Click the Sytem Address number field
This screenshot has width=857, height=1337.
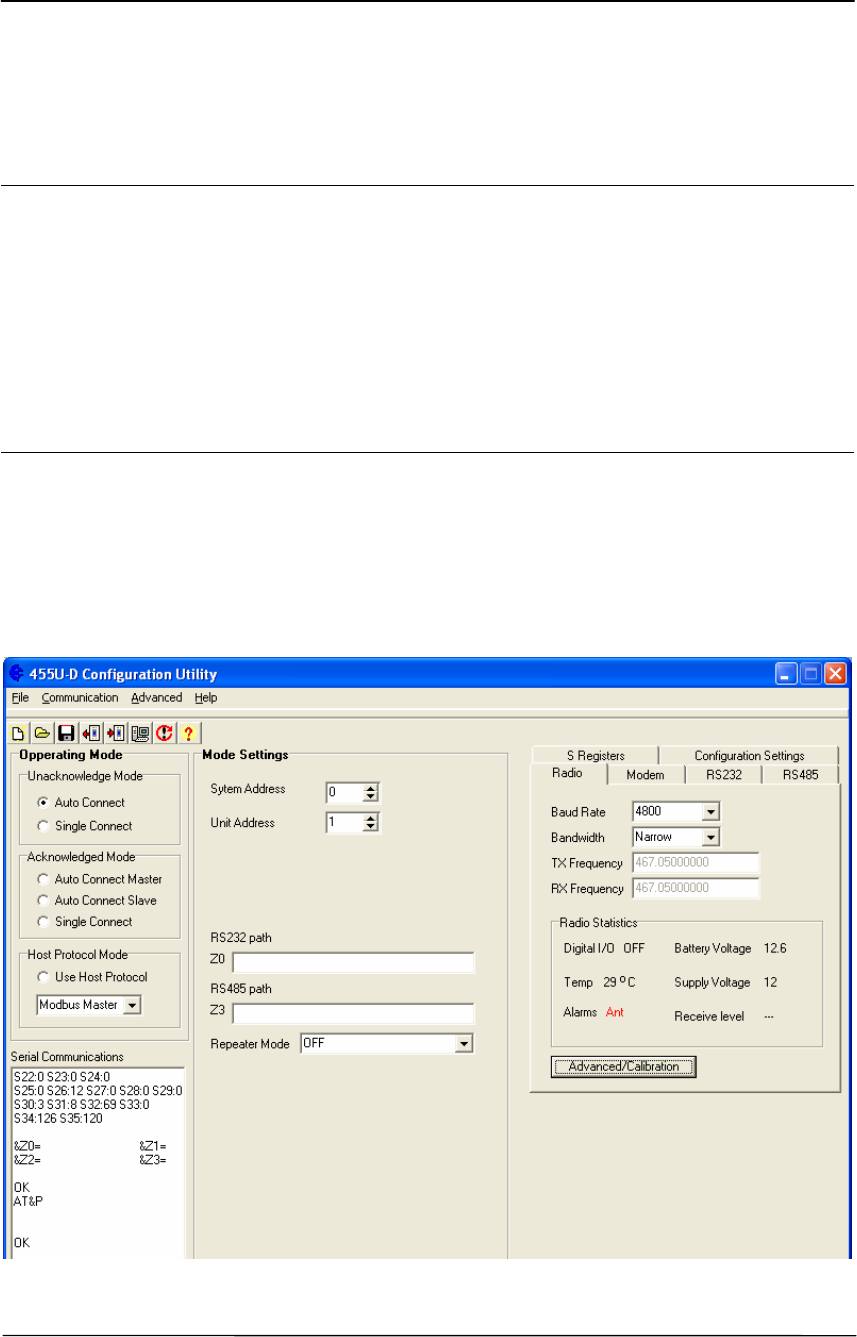[344, 793]
